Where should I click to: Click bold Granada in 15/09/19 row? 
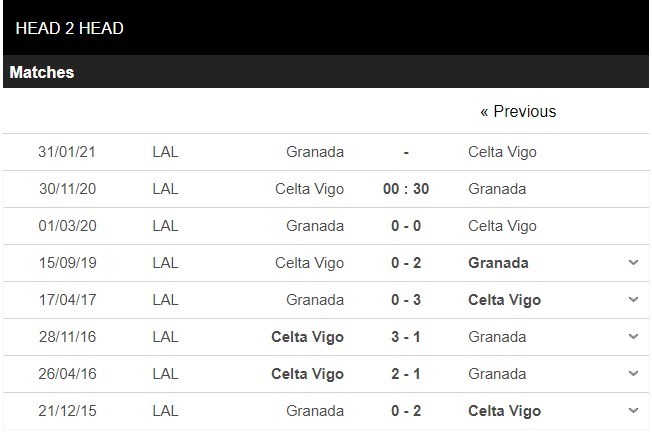click(x=498, y=263)
